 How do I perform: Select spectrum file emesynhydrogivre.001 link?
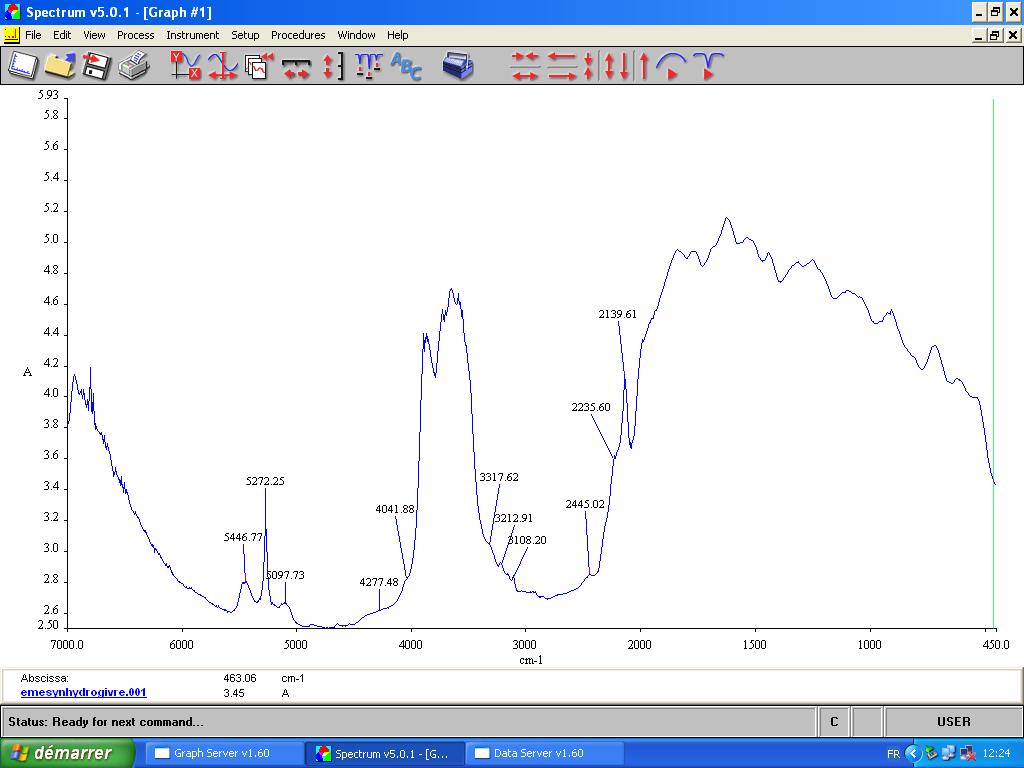(x=83, y=692)
